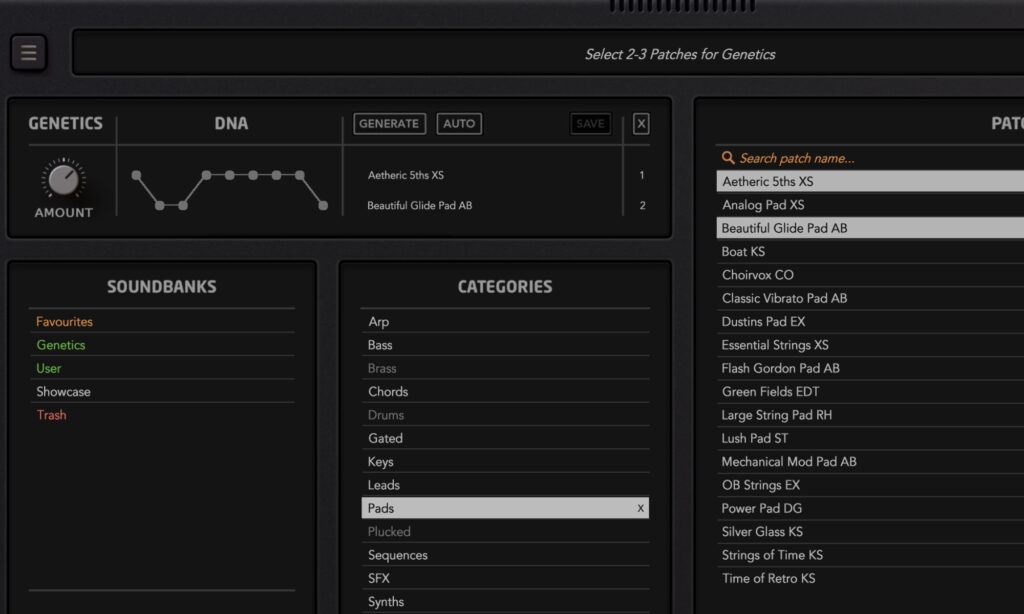This screenshot has width=1024, height=614.
Task: Select the Choirvox CO patch
Action: point(758,275)
